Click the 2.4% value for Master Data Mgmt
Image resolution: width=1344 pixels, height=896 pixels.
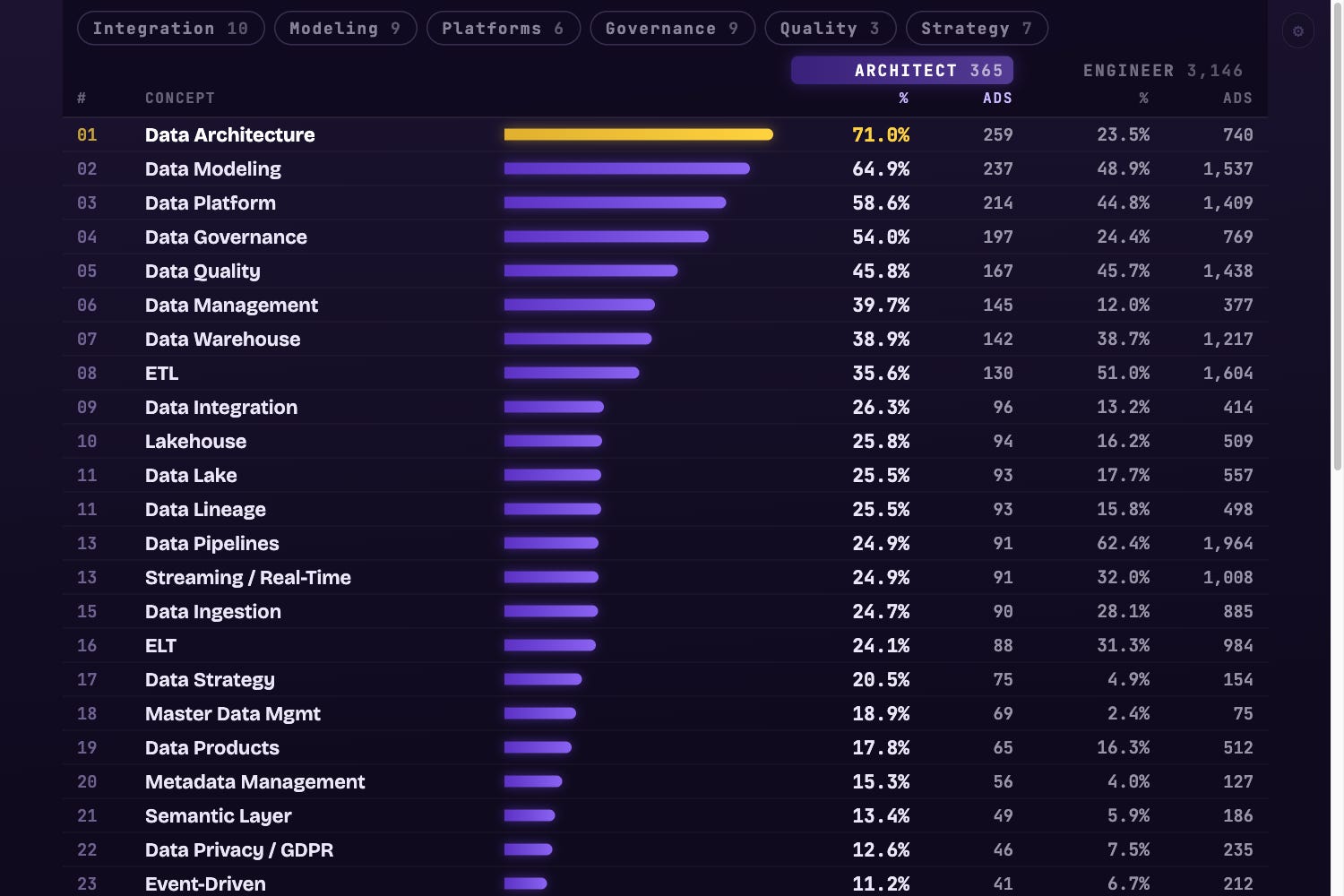click(1128, 713)
